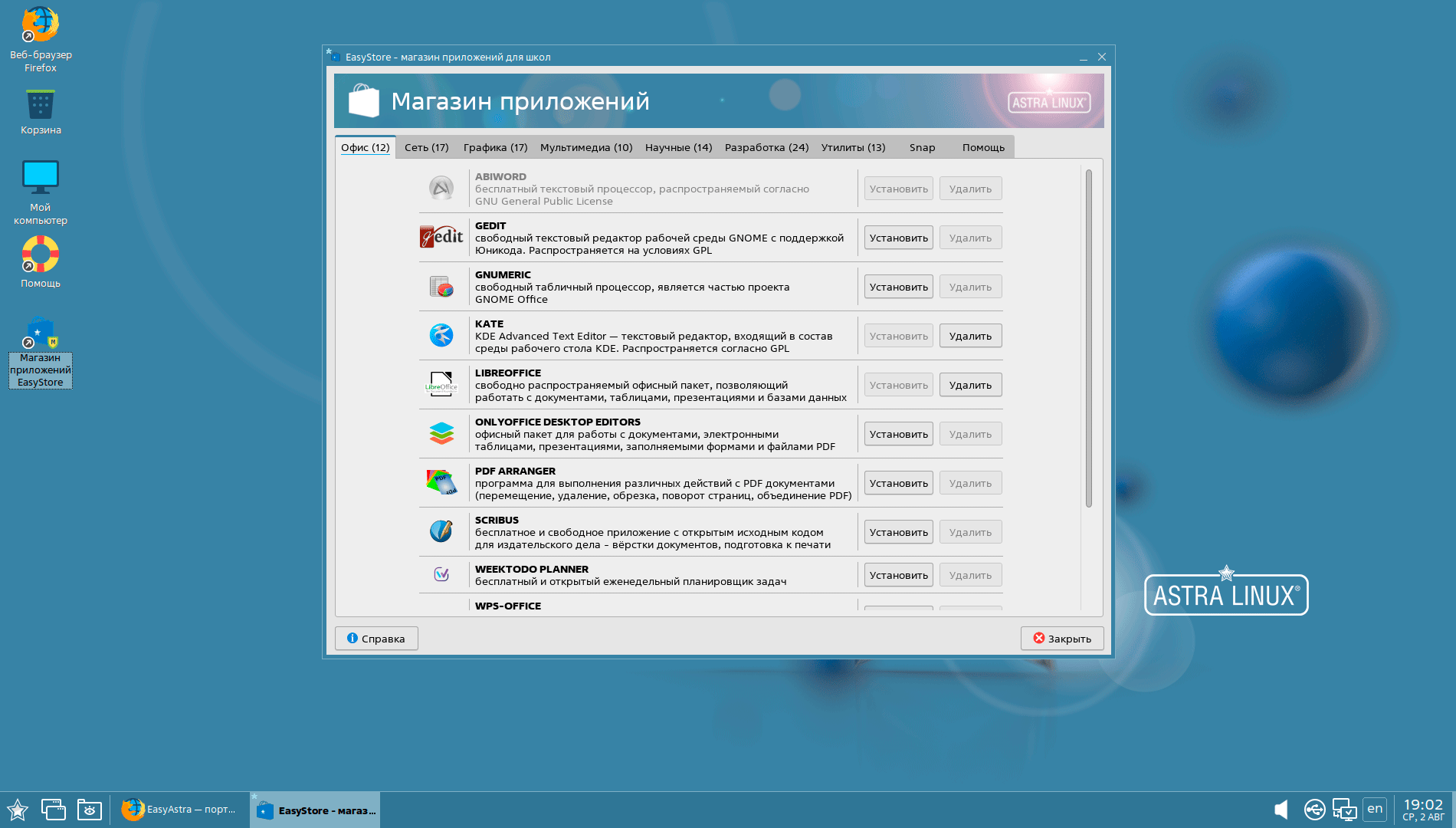Remove Kate using the Удалить button

pos(970,336)
